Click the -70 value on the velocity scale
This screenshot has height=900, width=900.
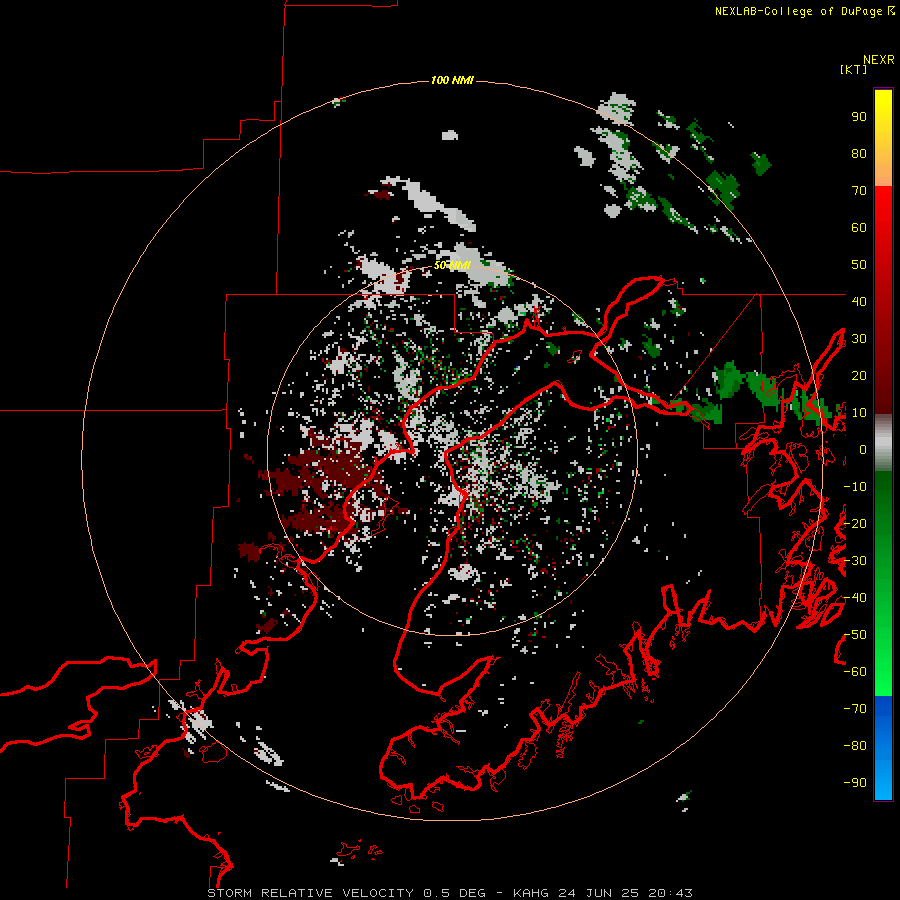pos(855,709)
